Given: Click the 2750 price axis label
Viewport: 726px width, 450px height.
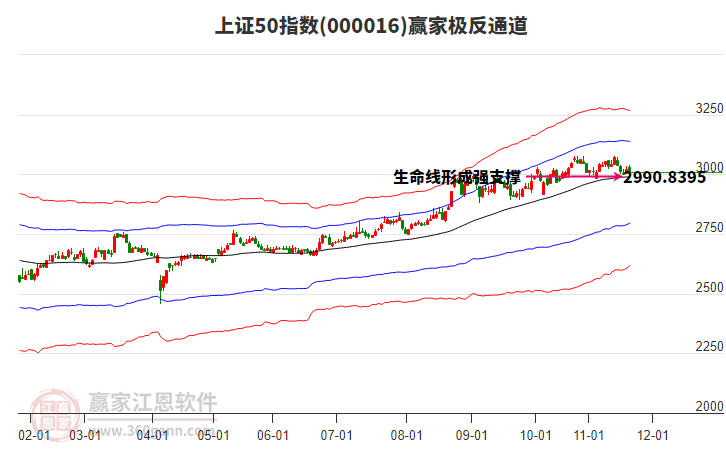Looking at the screenshot, I should 709,228.
